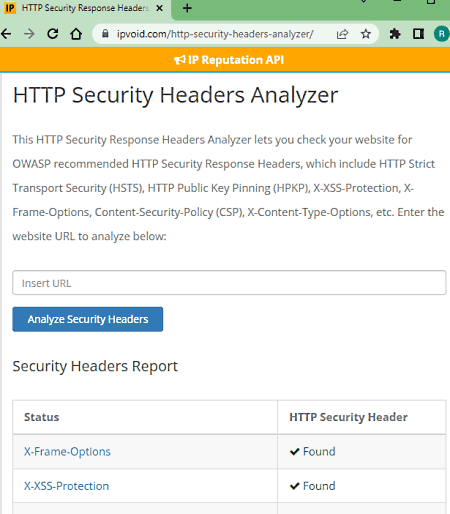Click the browser forward arrow

(29, 34)
